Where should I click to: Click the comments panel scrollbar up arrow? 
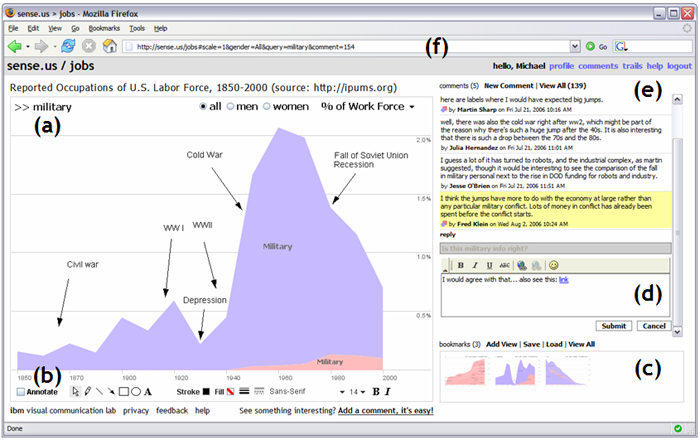point(677,99)
